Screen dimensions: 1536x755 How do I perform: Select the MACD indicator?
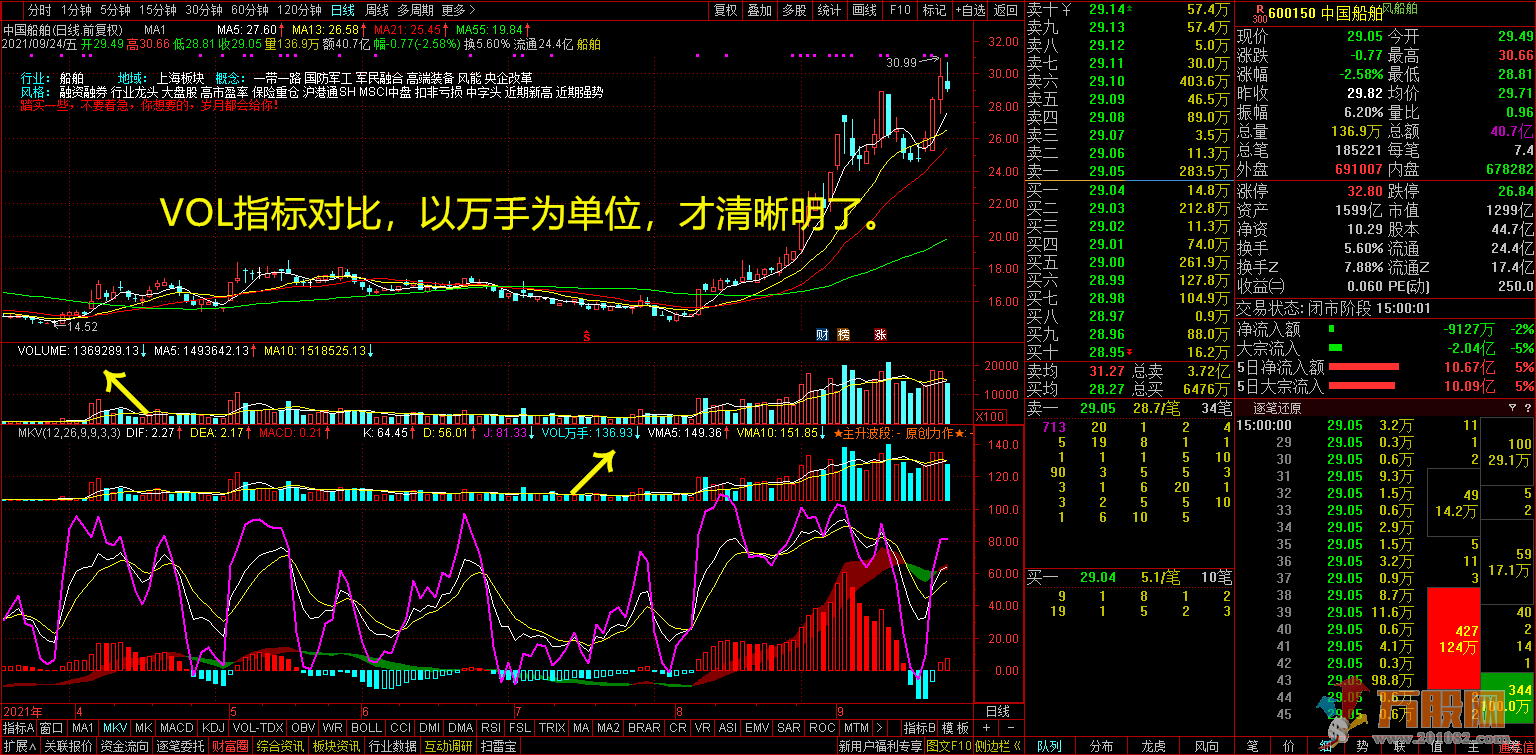pos(176,728)
